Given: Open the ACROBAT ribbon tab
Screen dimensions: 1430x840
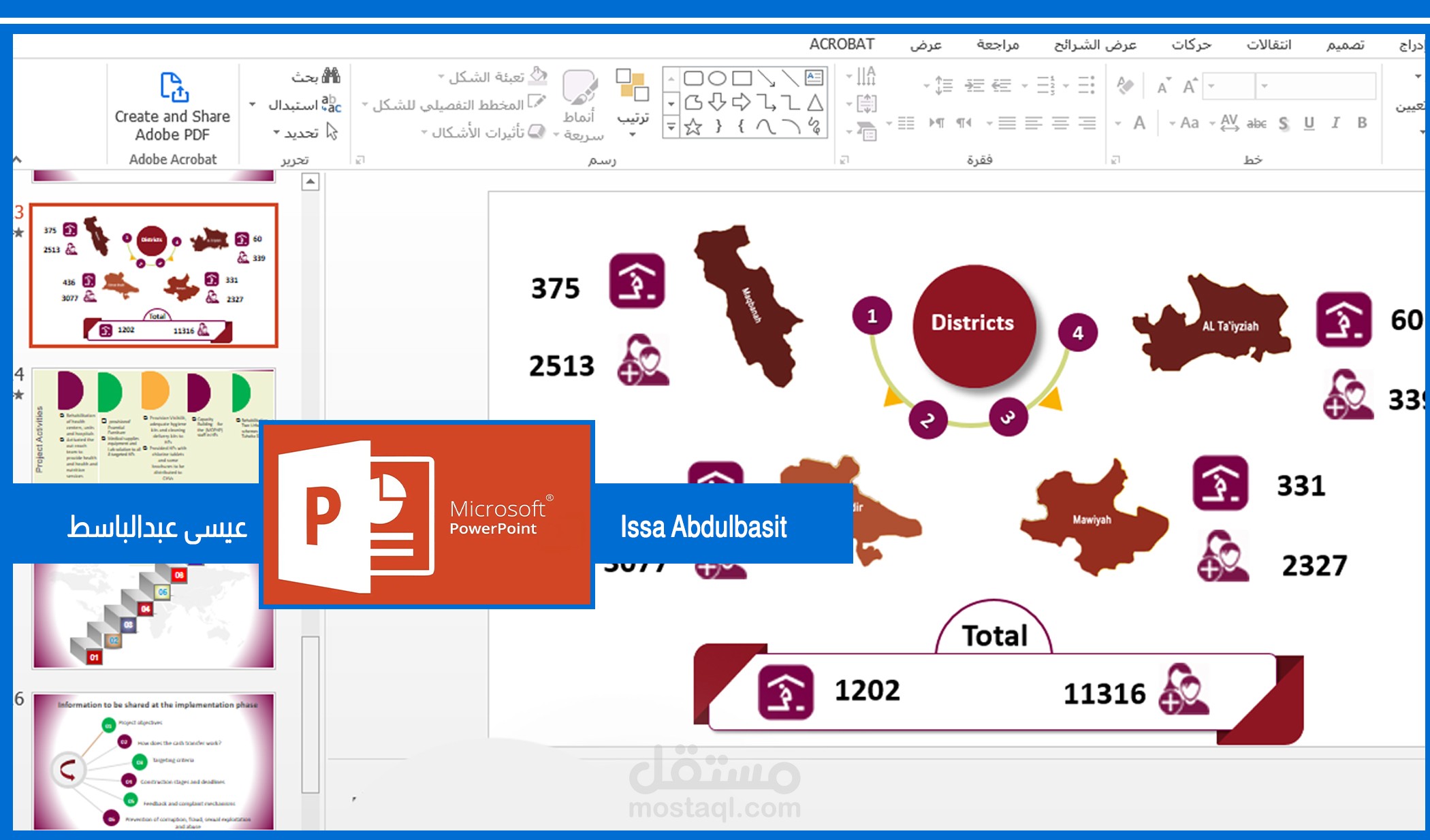Looking at the screenshot, I should [x=842, y=44].
